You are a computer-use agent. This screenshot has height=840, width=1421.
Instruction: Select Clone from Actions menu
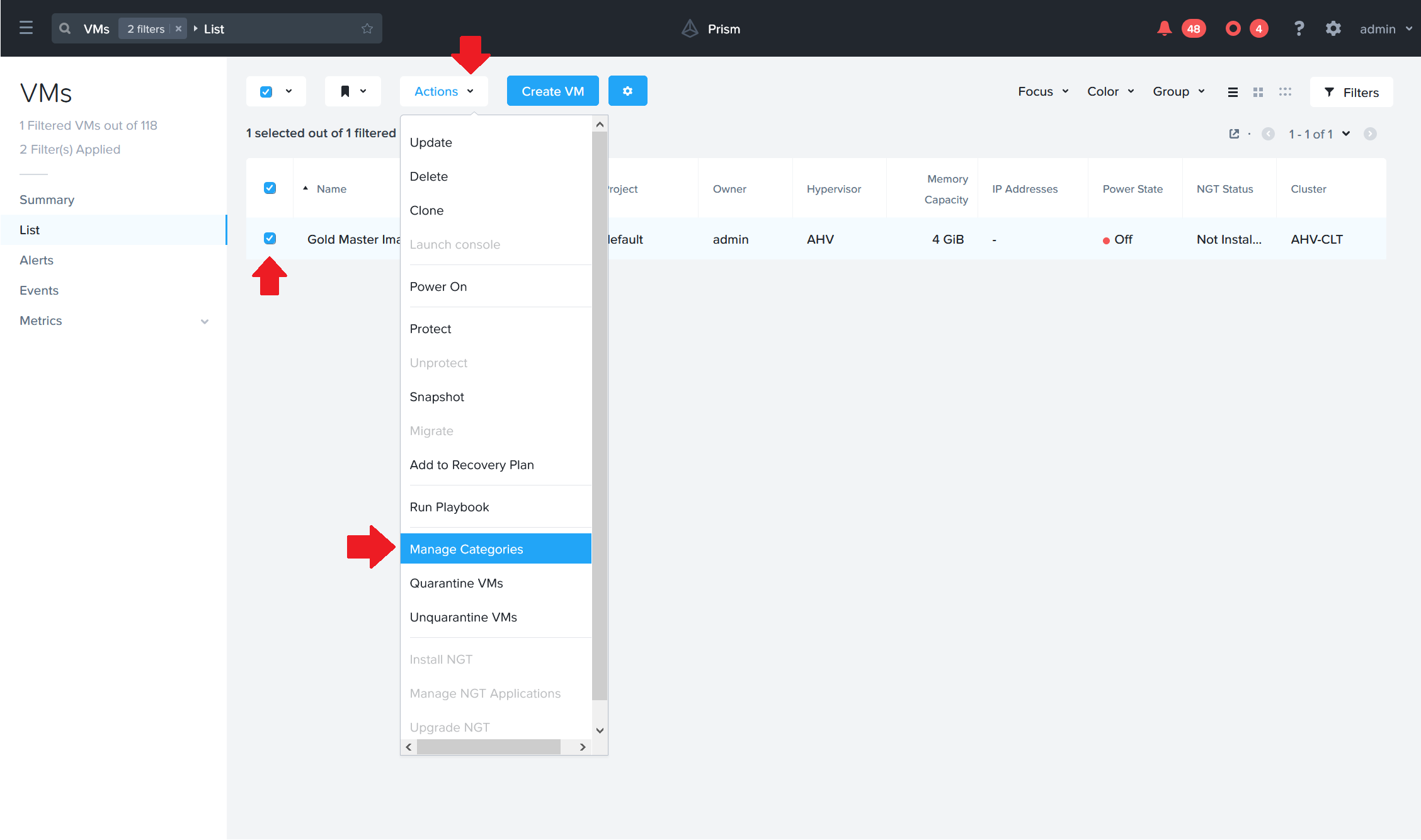coord(496,210)
